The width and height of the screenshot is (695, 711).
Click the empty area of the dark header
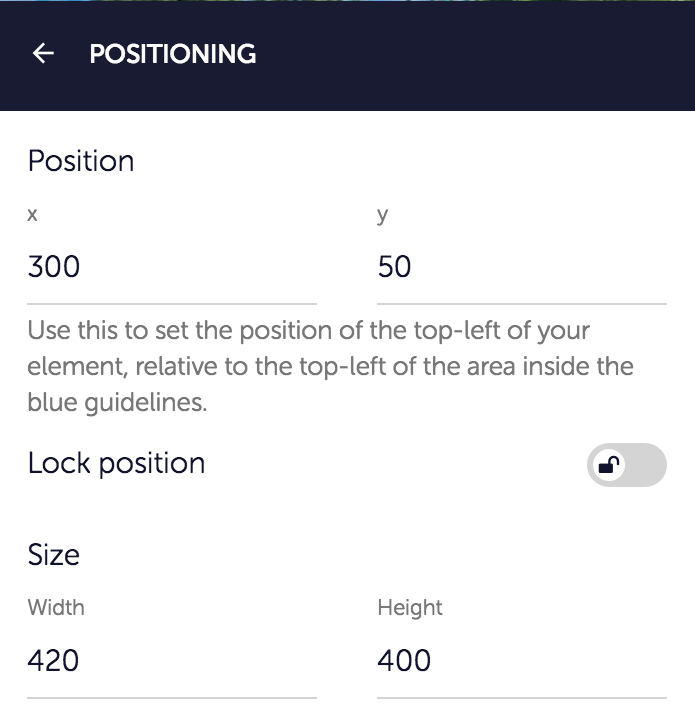point(480,54)
